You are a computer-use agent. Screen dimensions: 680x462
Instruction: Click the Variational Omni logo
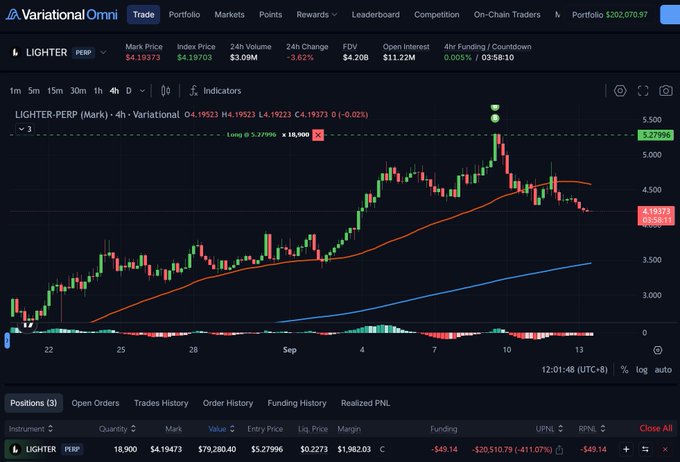click(62, 15)
